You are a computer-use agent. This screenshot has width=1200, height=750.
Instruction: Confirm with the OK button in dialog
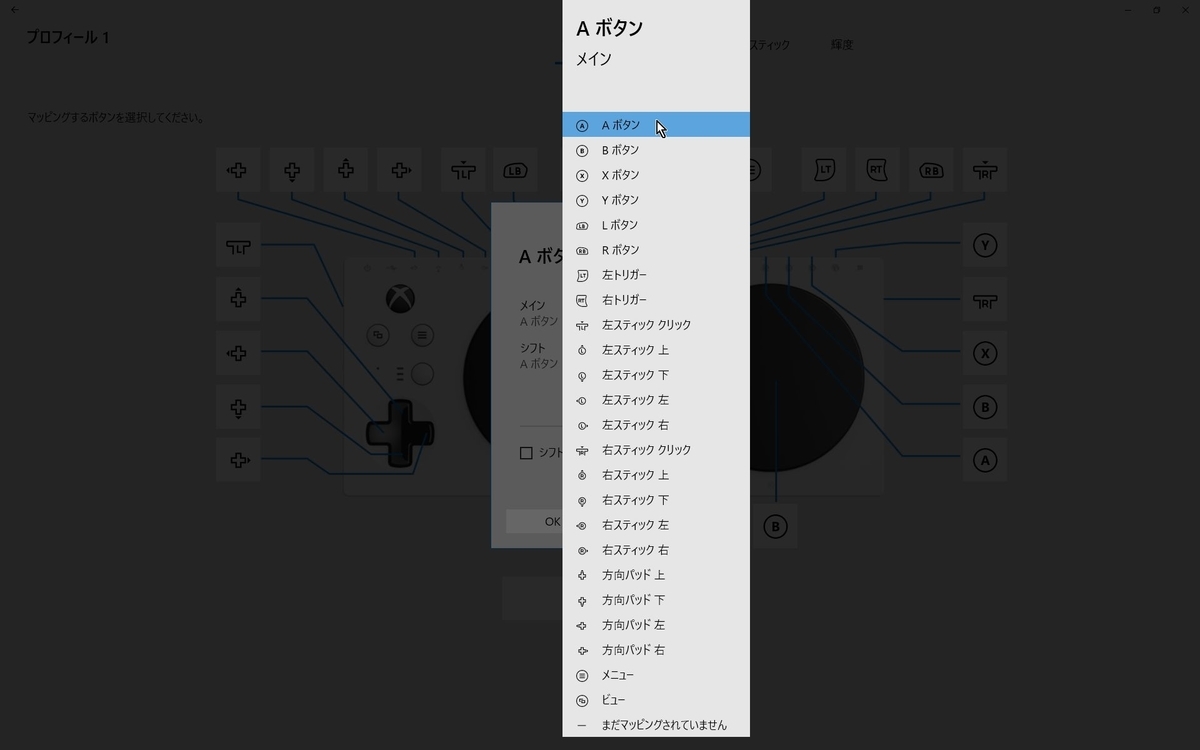535,521
